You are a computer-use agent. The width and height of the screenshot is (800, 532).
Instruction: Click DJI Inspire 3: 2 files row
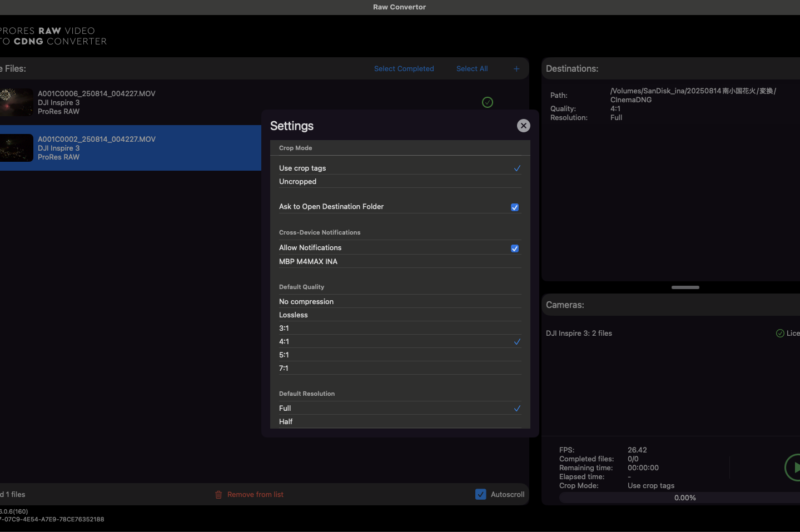(579, 333)
